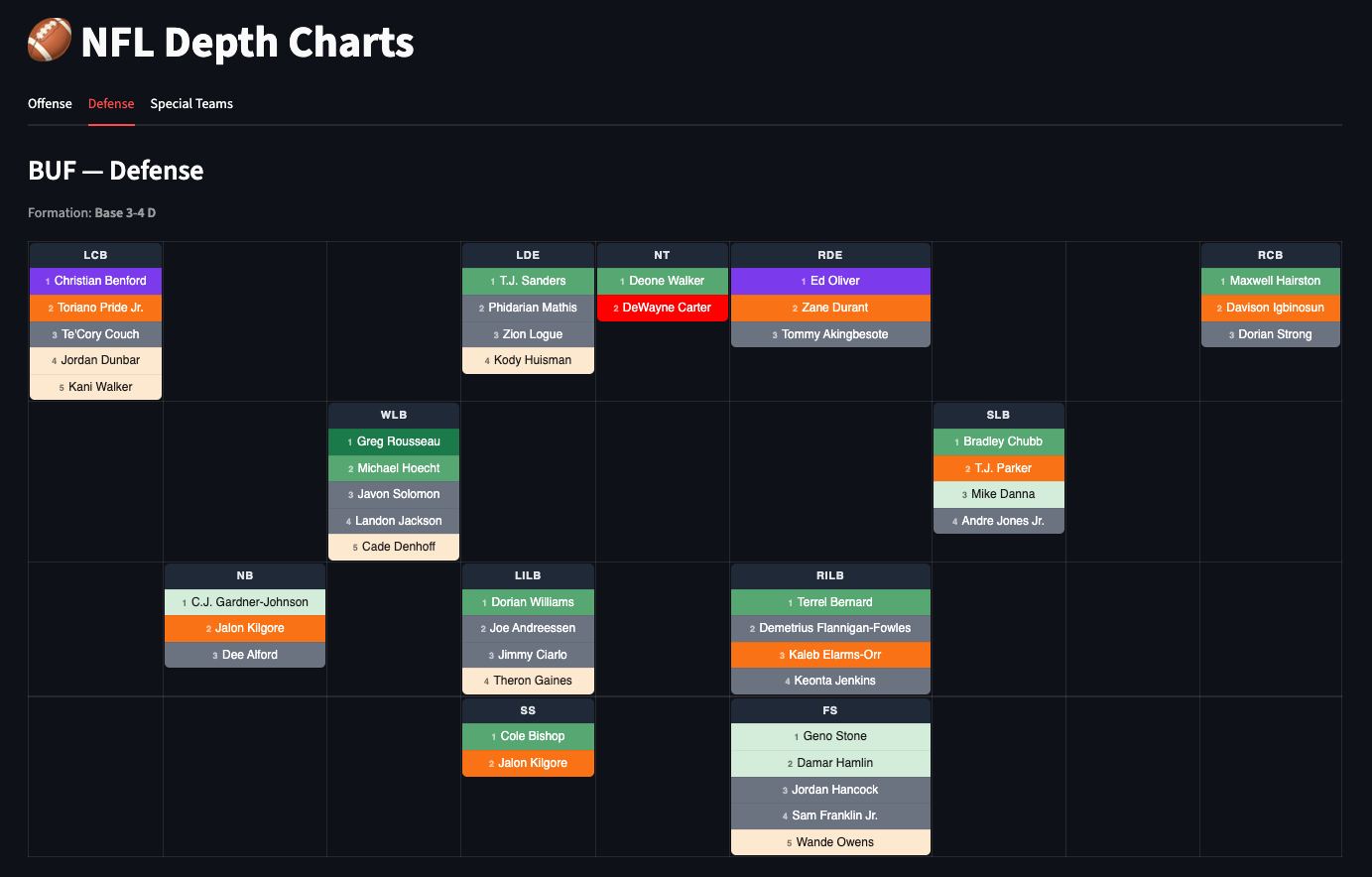Click Jimmy Ciarlo player cell

[x=528, y=655]
